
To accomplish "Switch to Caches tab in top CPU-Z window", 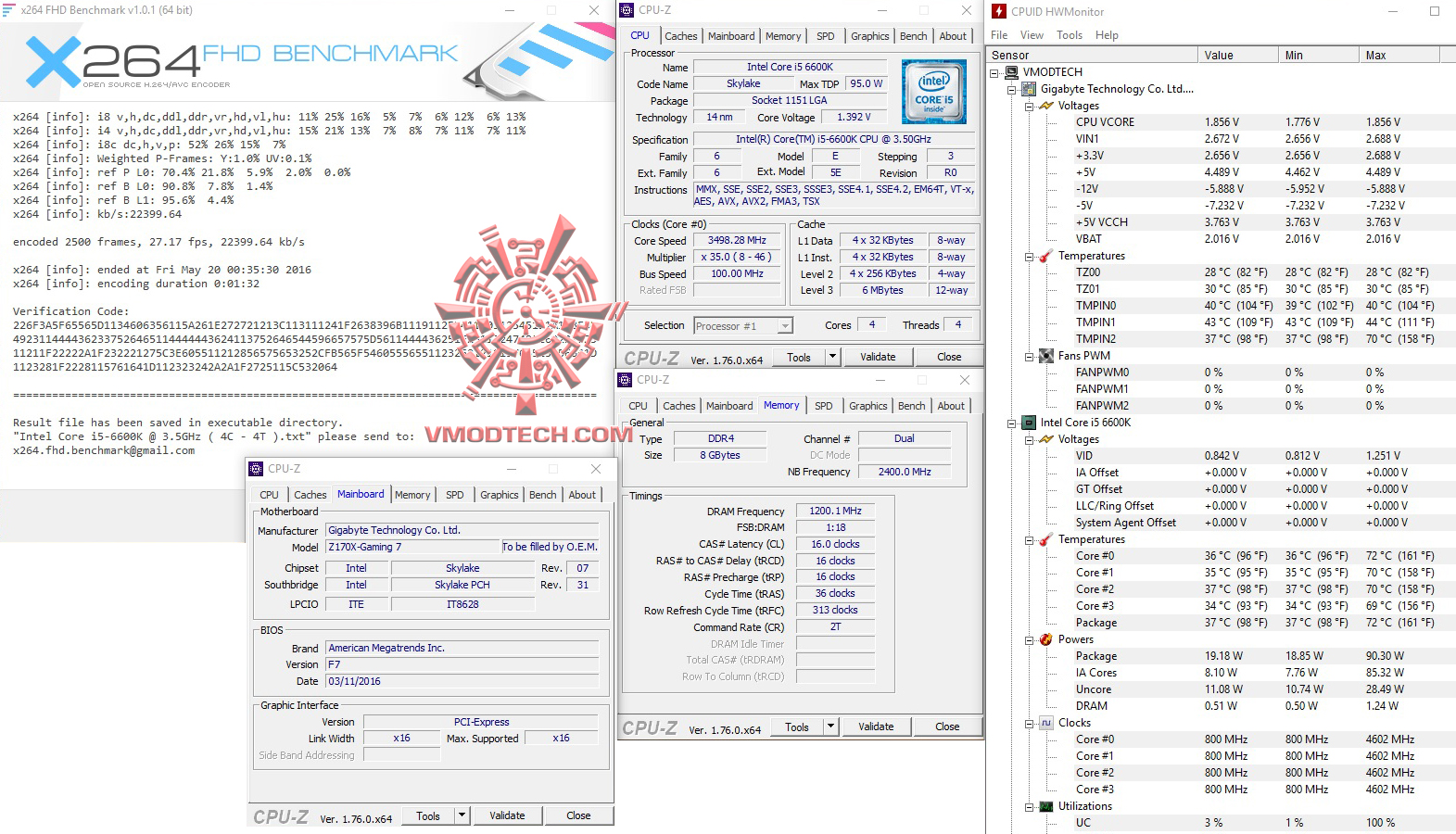I will click(x=680, y=36).
